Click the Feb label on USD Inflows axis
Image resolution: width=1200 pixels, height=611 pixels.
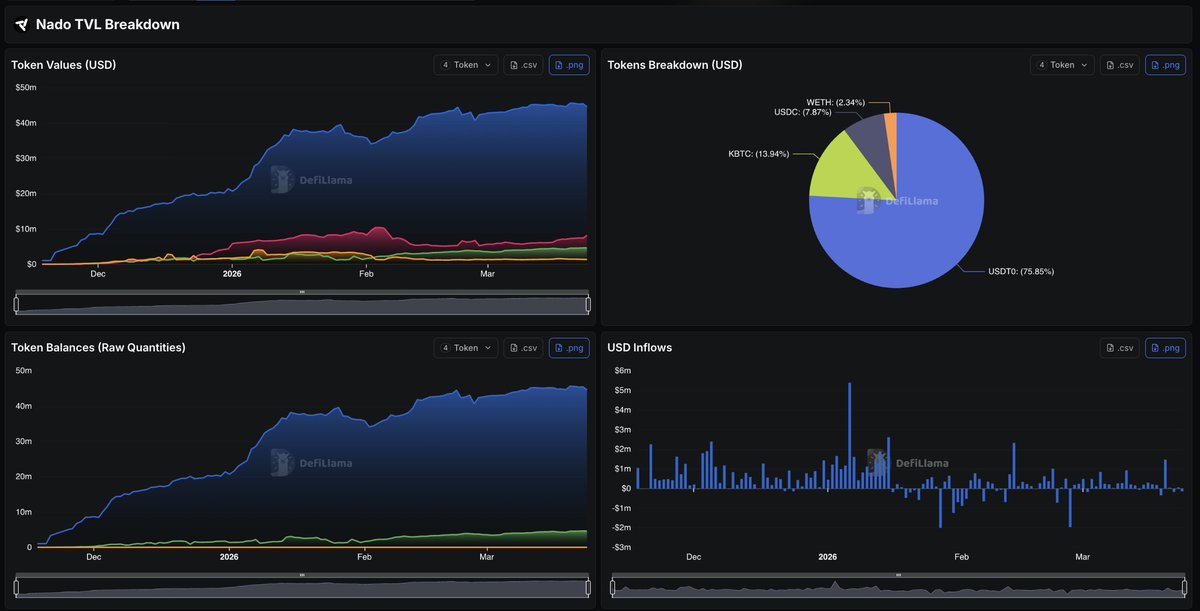[x=962, y=556]
